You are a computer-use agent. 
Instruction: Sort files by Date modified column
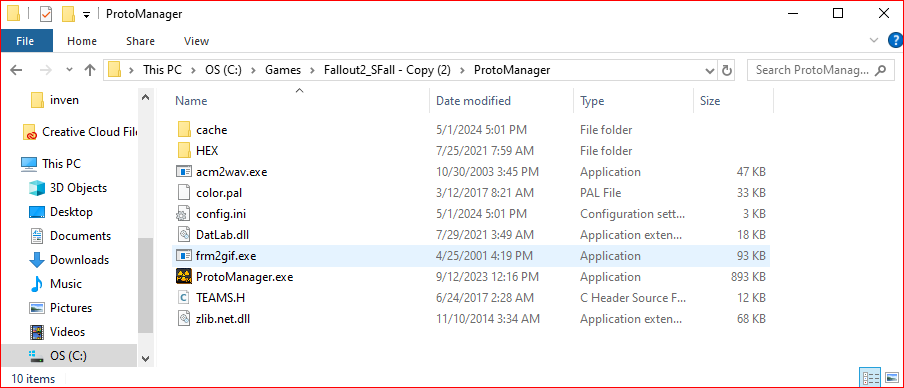click(x=502, y=101)
